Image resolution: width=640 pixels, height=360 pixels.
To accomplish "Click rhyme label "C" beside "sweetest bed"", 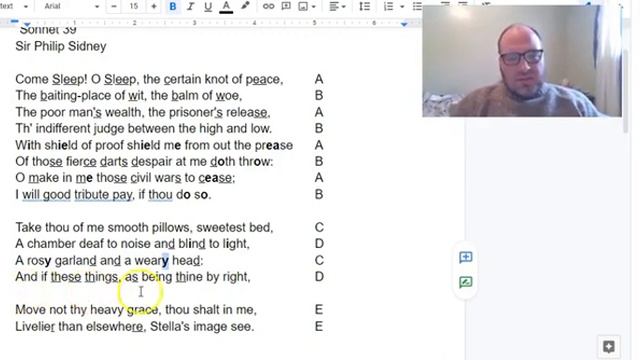I will (x=319, y=227).
